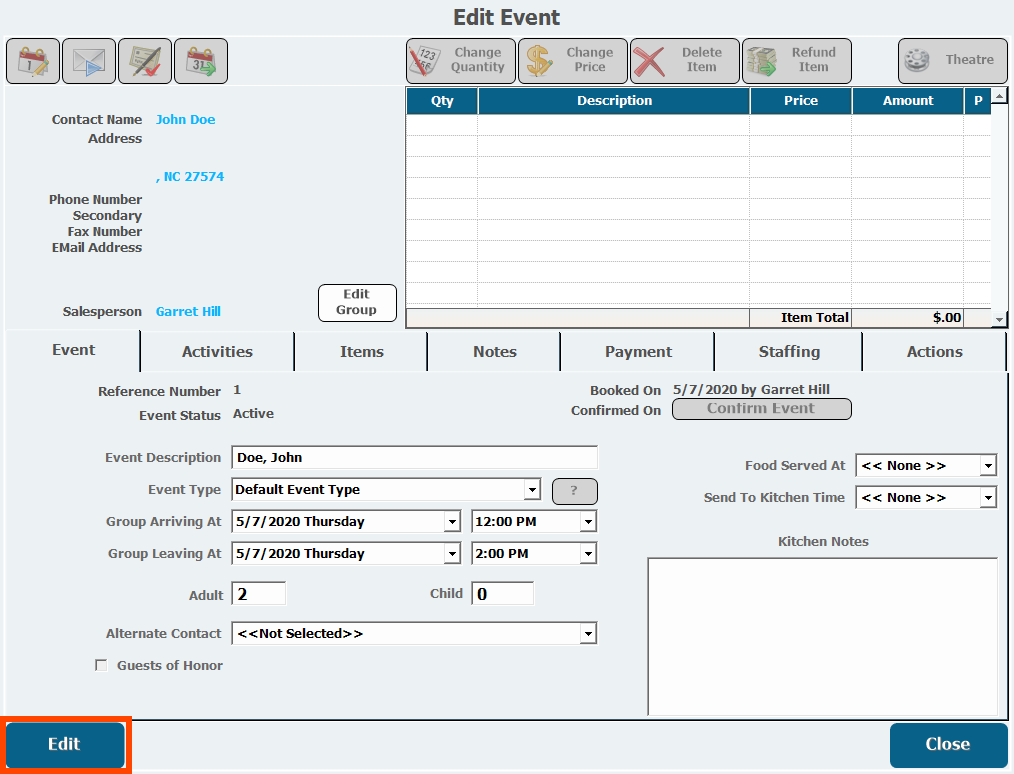The height and width of the screenshot is (774, 1014).
Task: Click the Change Price dollar button
Action: (573, 61)
